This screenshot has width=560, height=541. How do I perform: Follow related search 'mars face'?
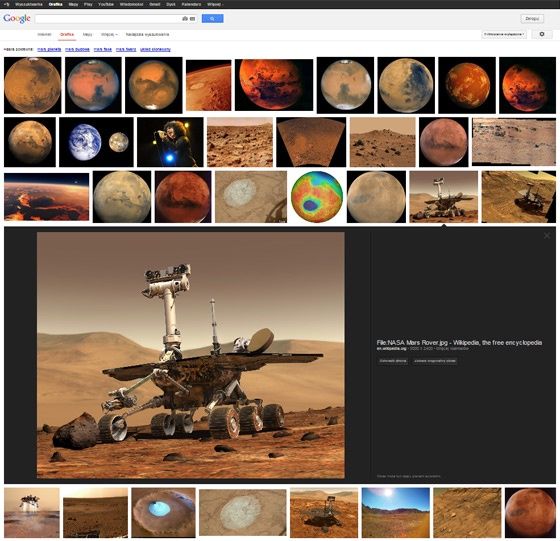103,49
